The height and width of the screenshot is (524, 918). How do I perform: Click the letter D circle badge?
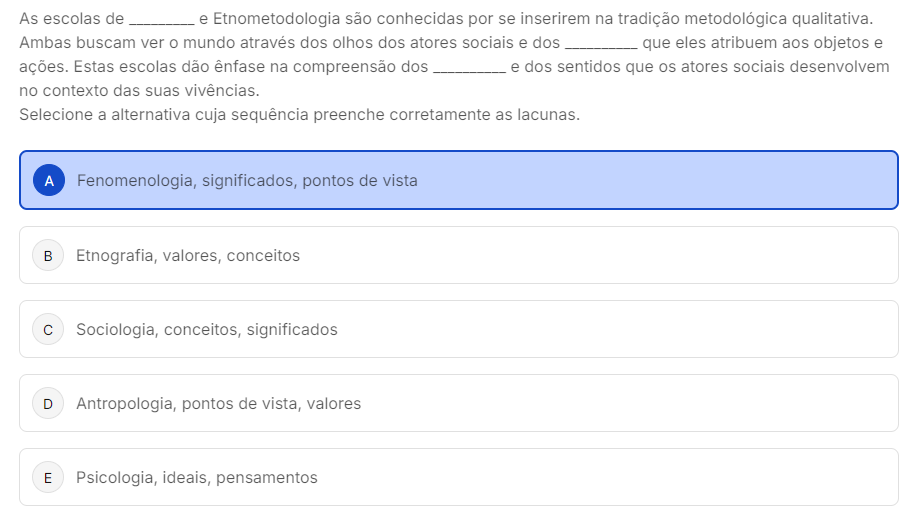click(x=48, y=403)
